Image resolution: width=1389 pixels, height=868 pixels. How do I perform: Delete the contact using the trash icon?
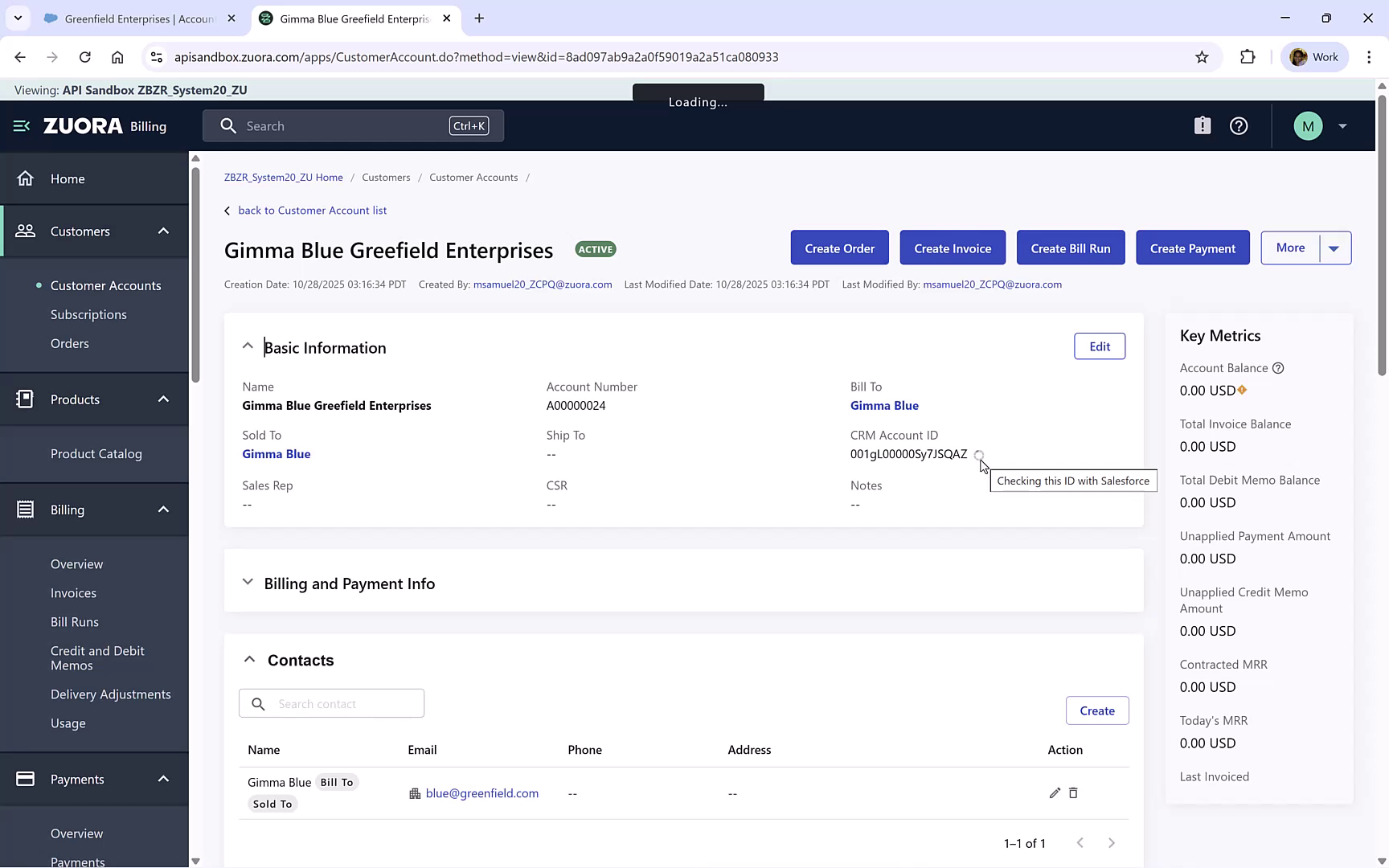click(x=1074, y=793)
